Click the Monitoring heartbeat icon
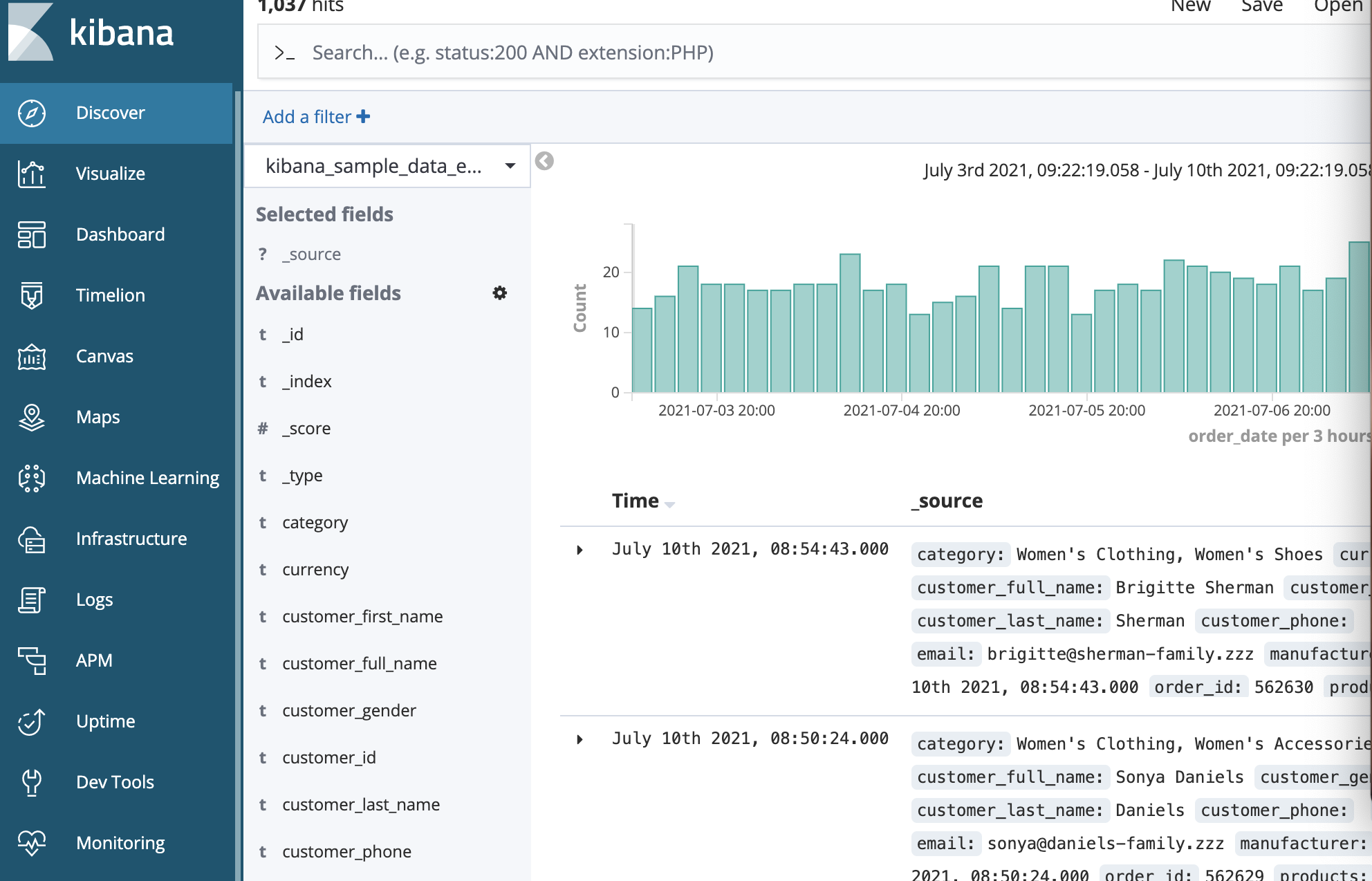This screenshot has height=881, width=1372. (32, 843)
